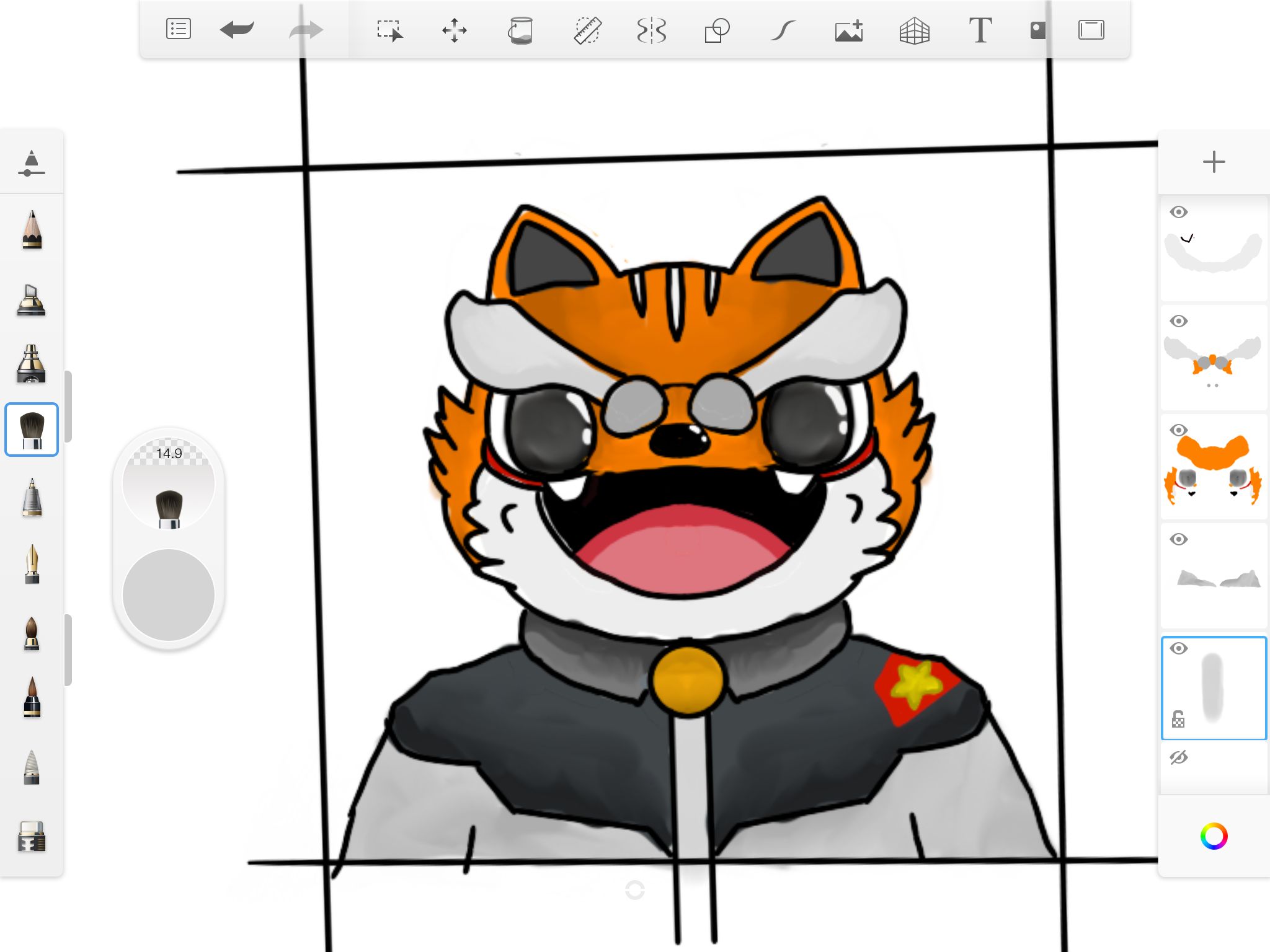Viewport: 1270px width, 952px height.
Task: Open the perspective grid tool
Action: click(x=915, y=30)
